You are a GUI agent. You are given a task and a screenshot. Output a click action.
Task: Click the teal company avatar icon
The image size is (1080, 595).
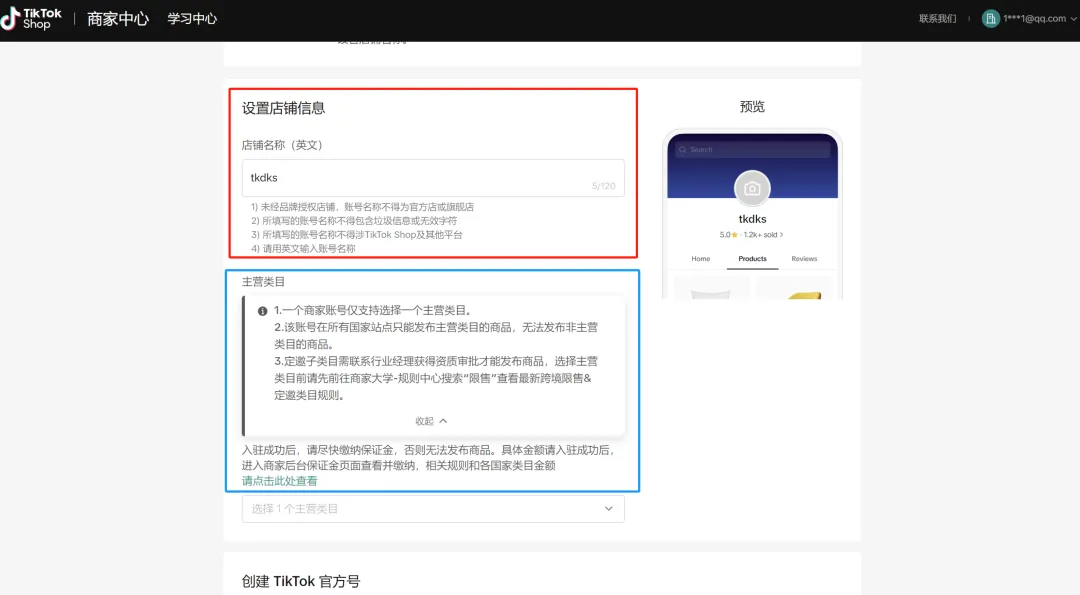990,18
